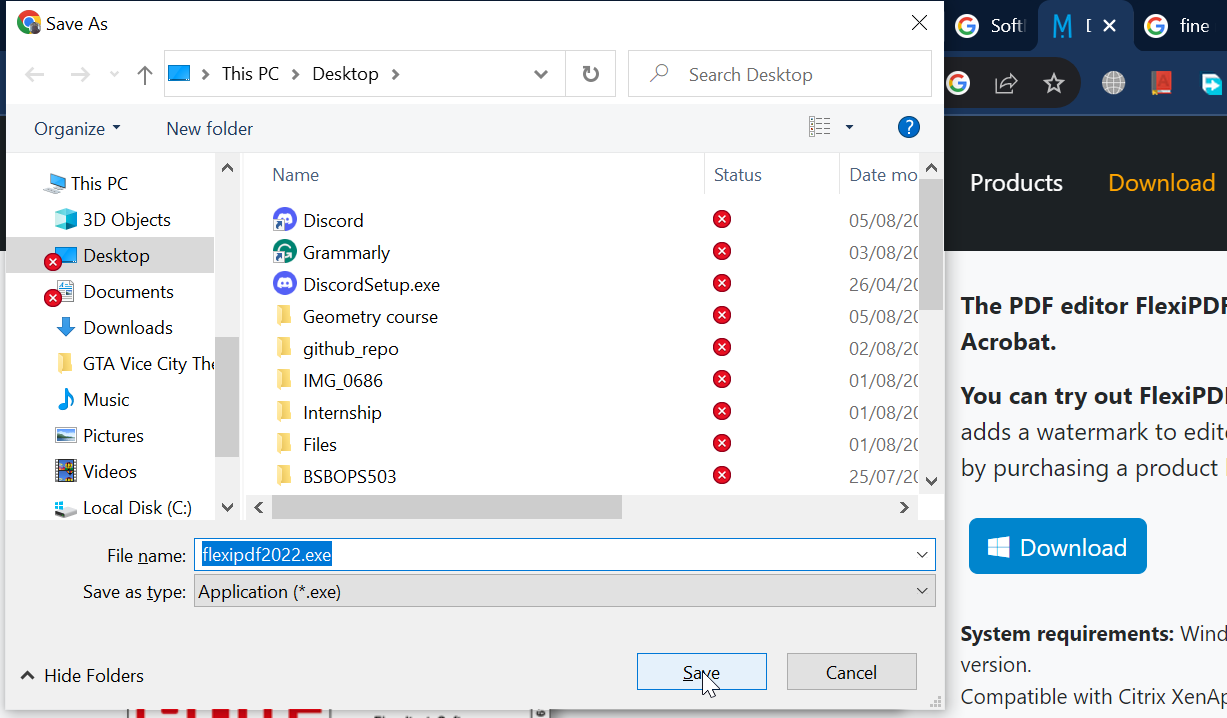Open the Organize dropdown
Image resolution: width=1227 pixels, height=718 pixels.
pos(75,128)
